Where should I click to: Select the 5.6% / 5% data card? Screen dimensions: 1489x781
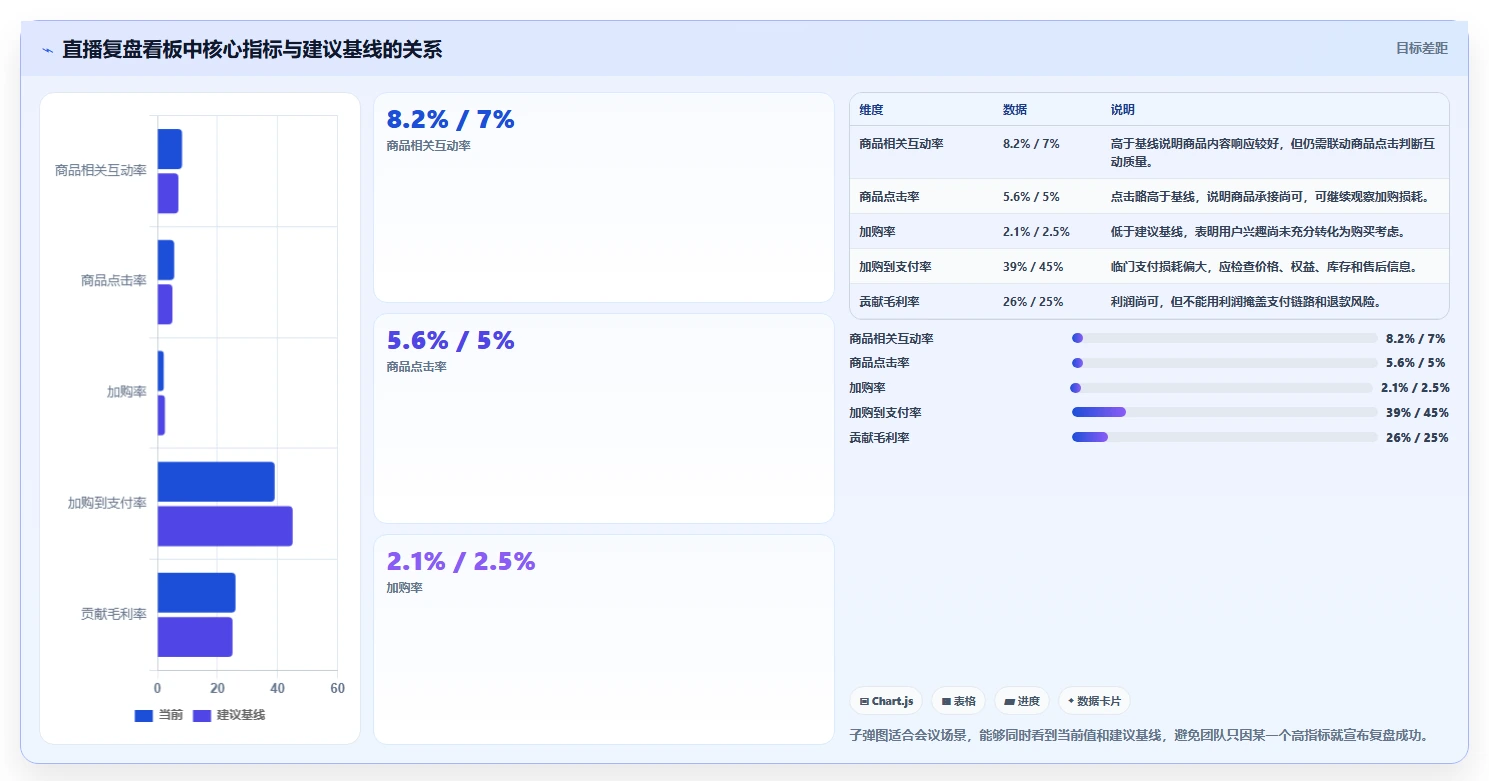(604, 418)
